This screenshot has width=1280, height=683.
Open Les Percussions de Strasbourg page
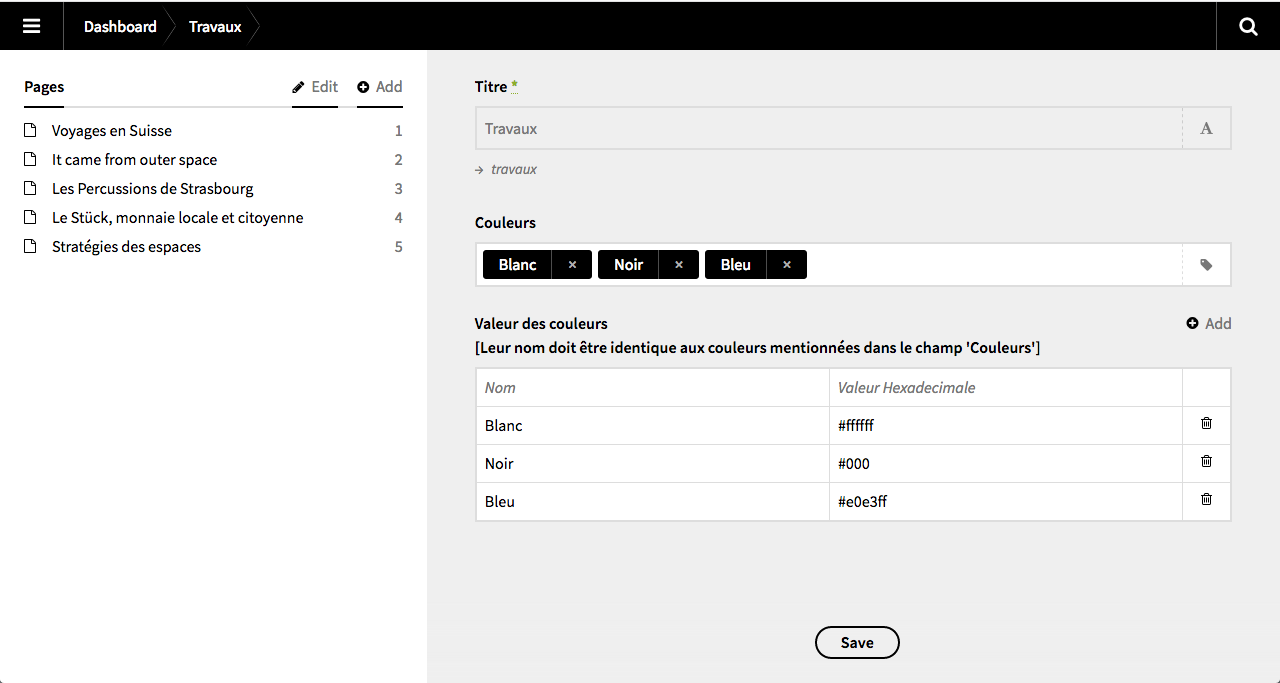(152, 189)
